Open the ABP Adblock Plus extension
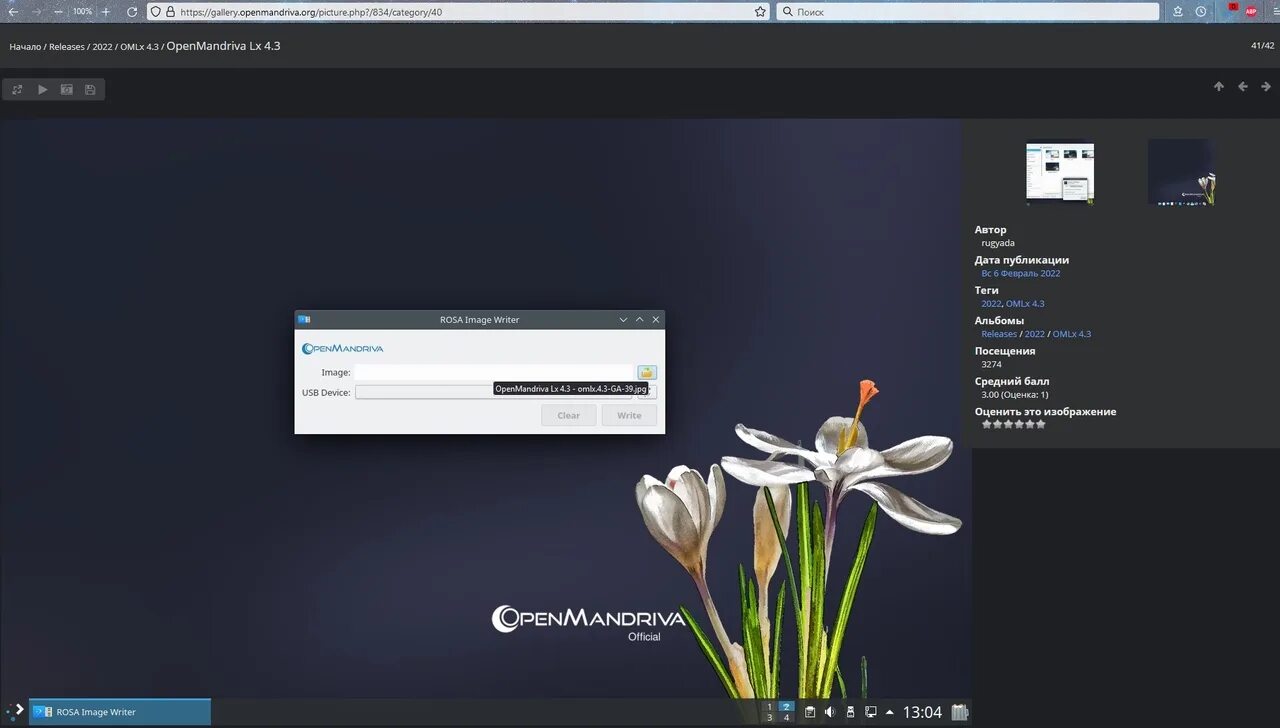1280x728 pixels. tap(1251, 11)
